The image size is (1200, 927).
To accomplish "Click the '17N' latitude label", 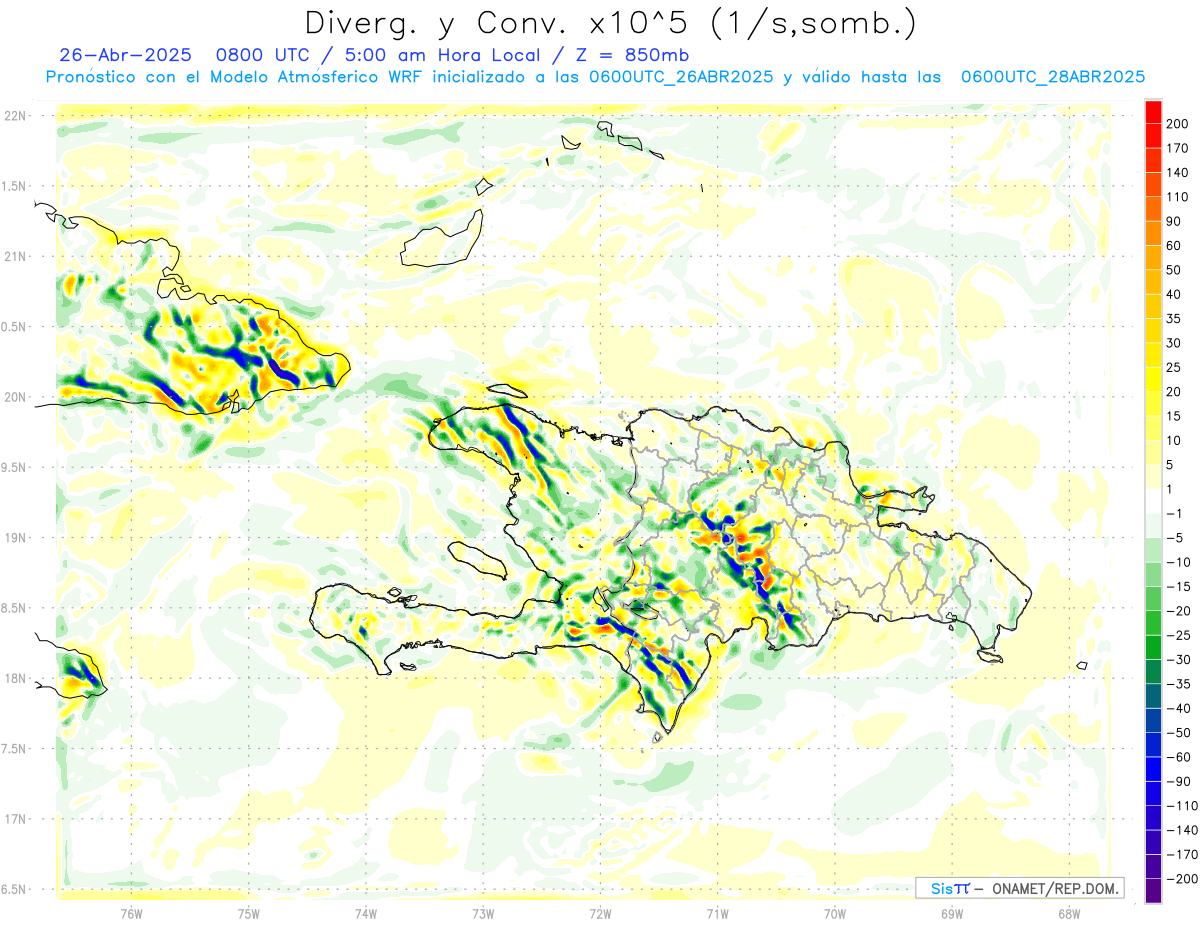I will (x=15, y=819).
